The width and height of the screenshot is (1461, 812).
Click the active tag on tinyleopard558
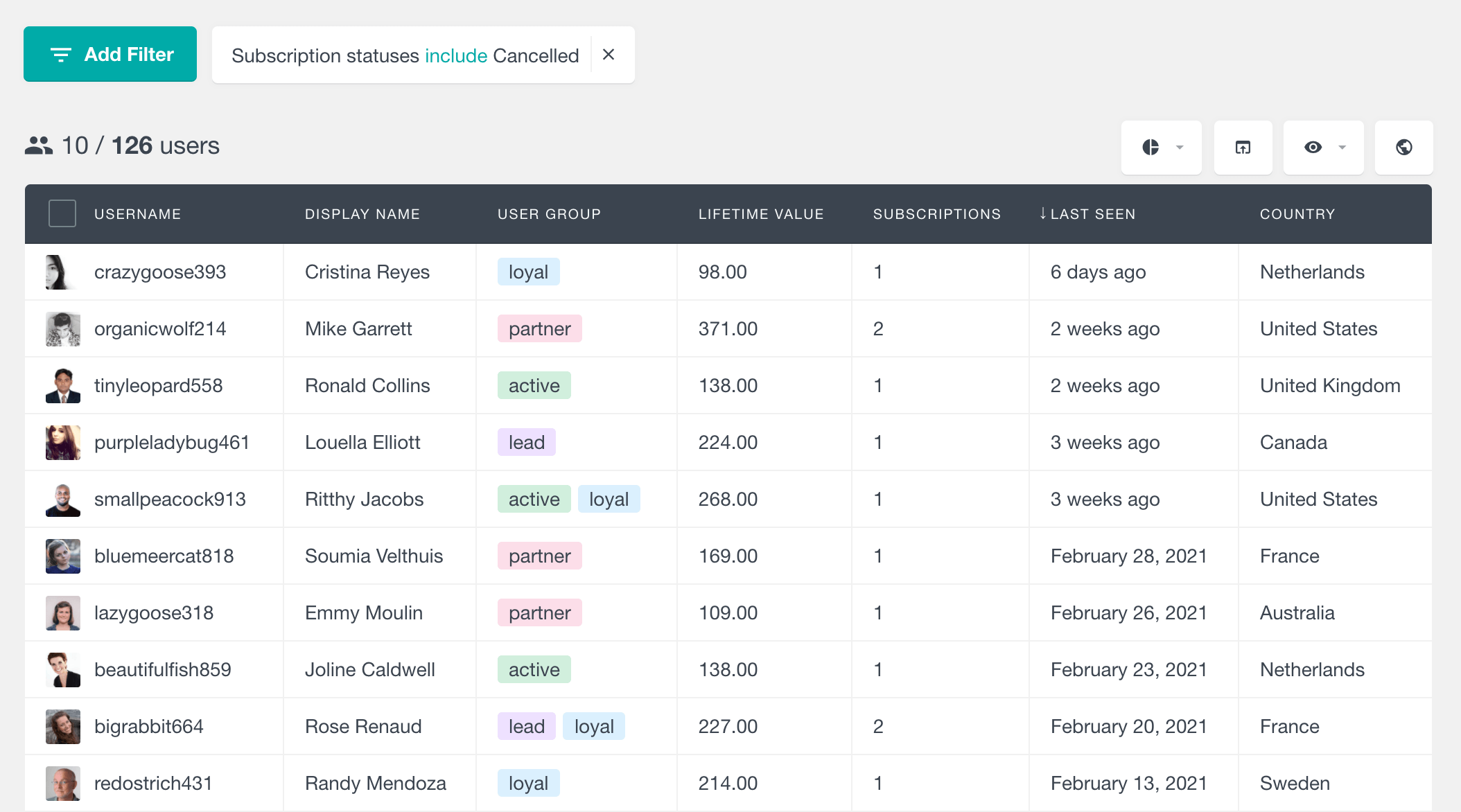[x=535, y=385]
